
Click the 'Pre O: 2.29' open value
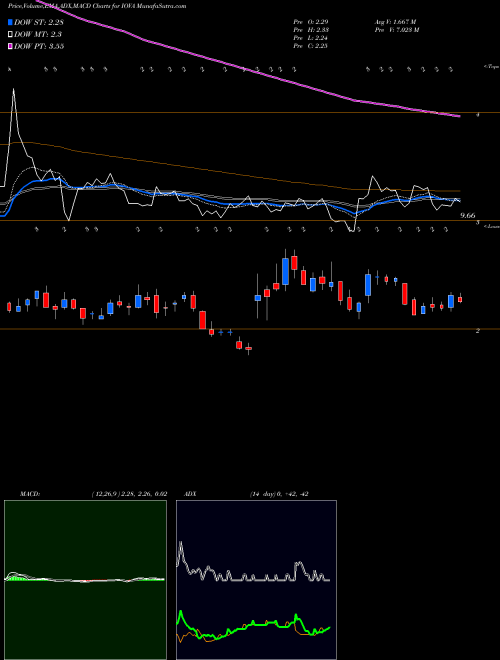click(311, 22)
